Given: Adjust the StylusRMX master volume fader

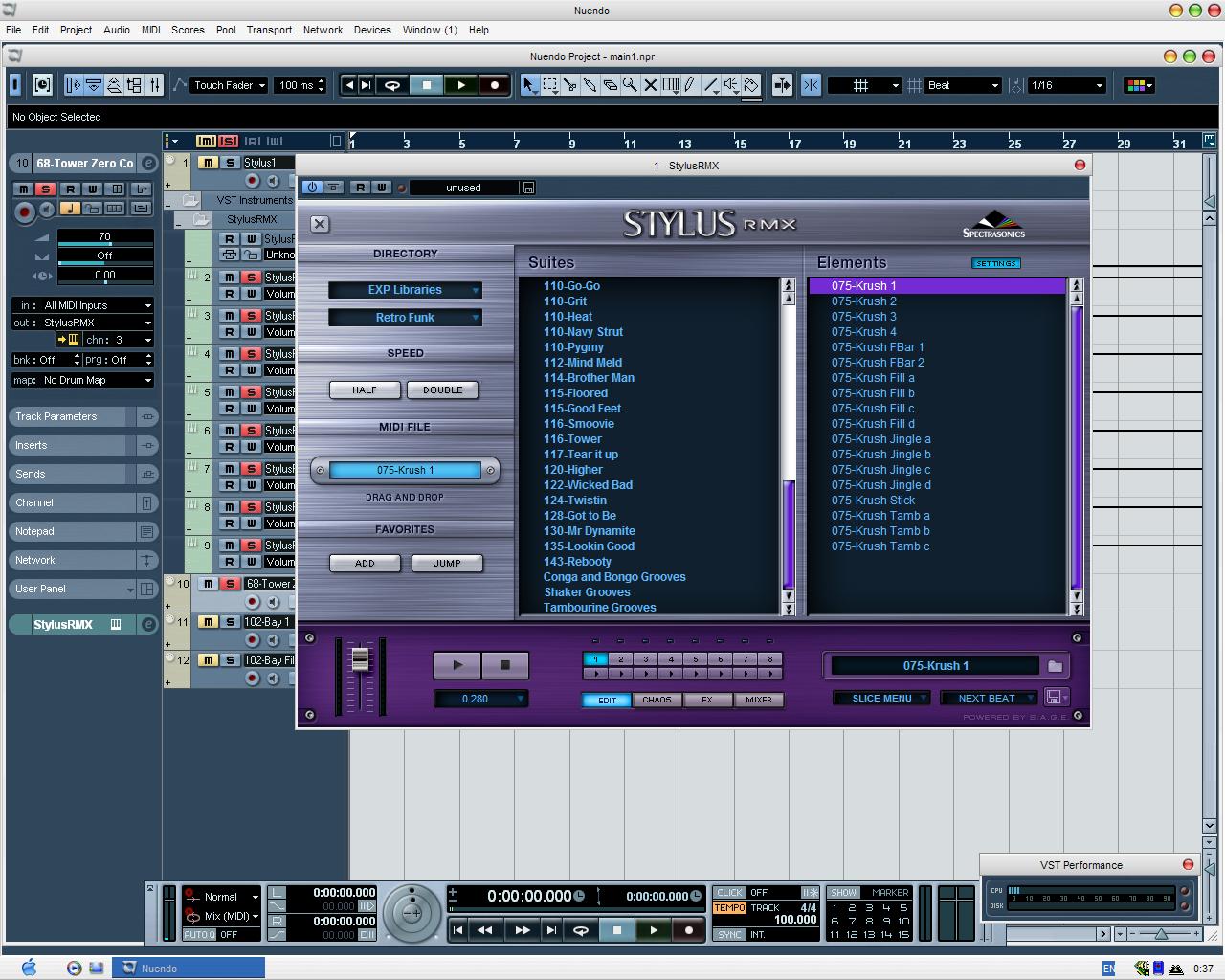Looking at the screenshot, I should (x=360, y=659).
